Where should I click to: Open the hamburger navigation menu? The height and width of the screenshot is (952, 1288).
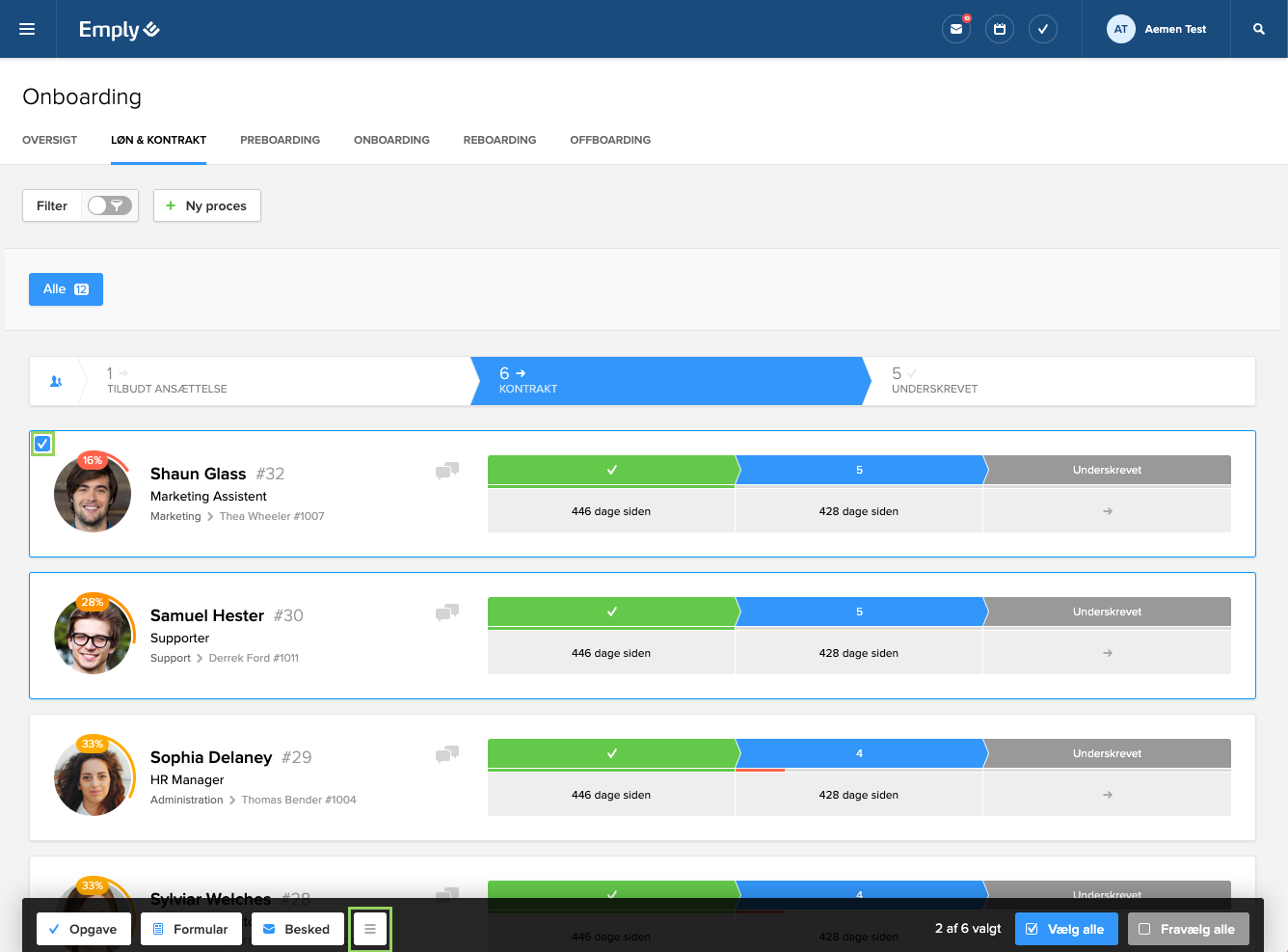(27, 29)
